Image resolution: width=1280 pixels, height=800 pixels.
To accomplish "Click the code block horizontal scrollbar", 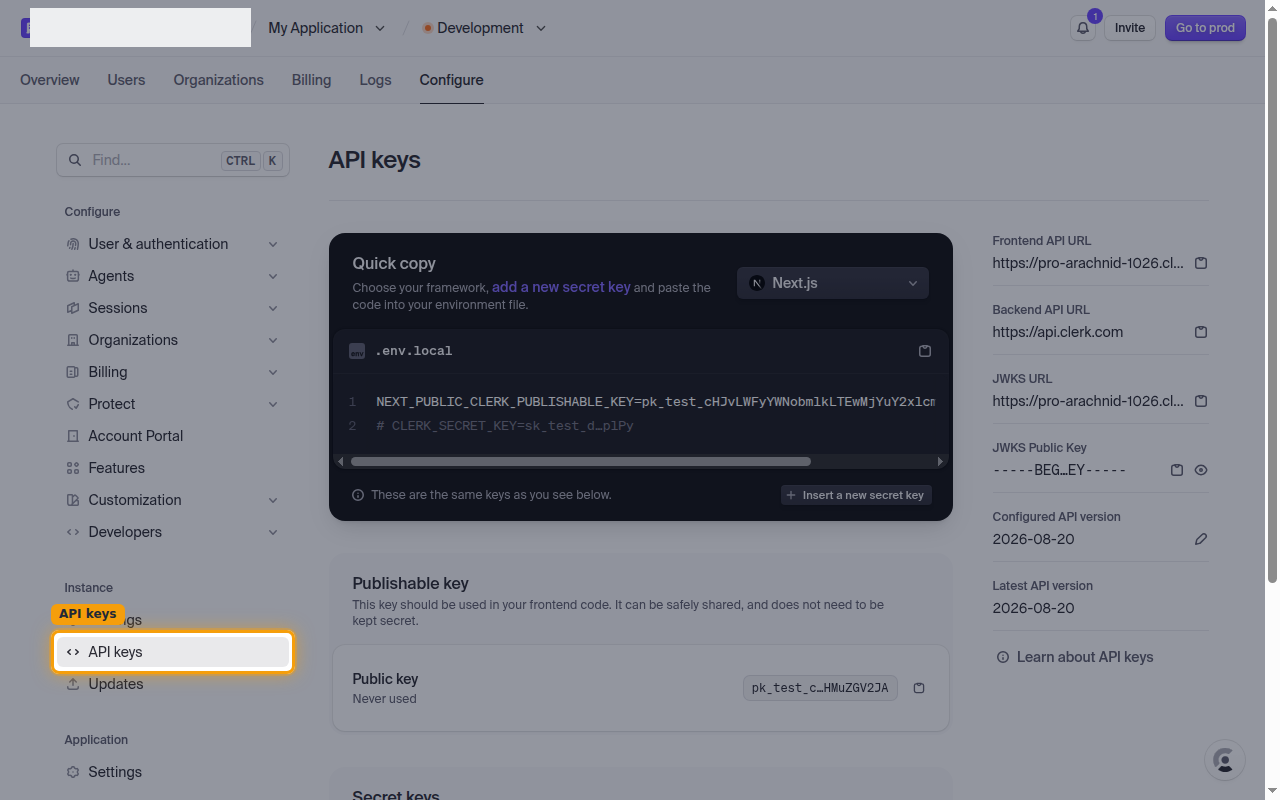I will [x=581, y=462].
